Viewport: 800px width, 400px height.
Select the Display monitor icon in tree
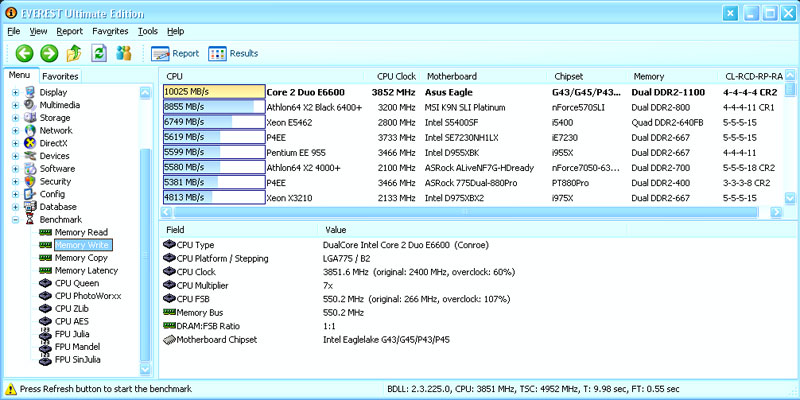[30, 92]
